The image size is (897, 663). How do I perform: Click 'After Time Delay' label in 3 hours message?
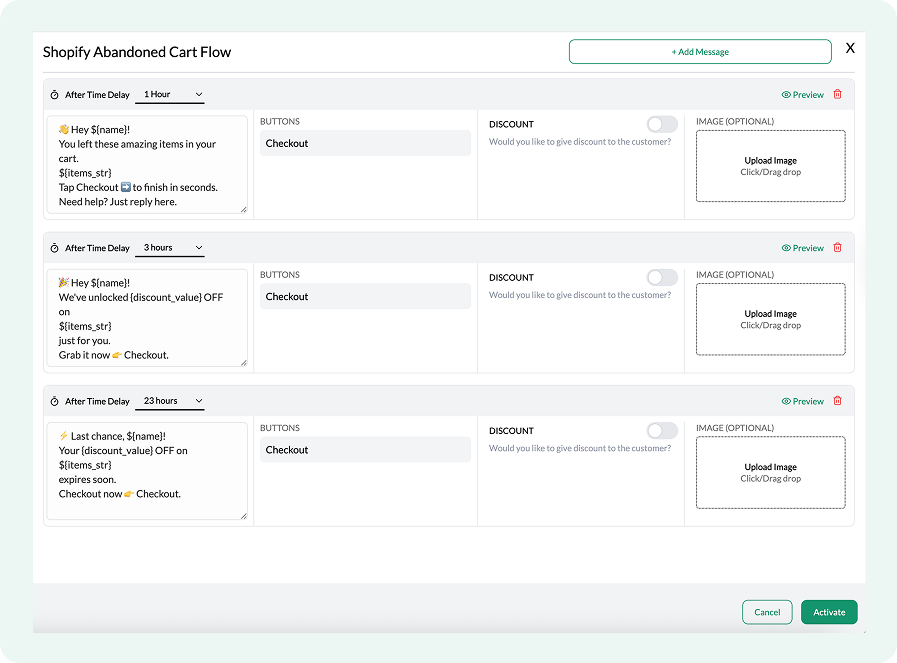(x=97, y=248)
